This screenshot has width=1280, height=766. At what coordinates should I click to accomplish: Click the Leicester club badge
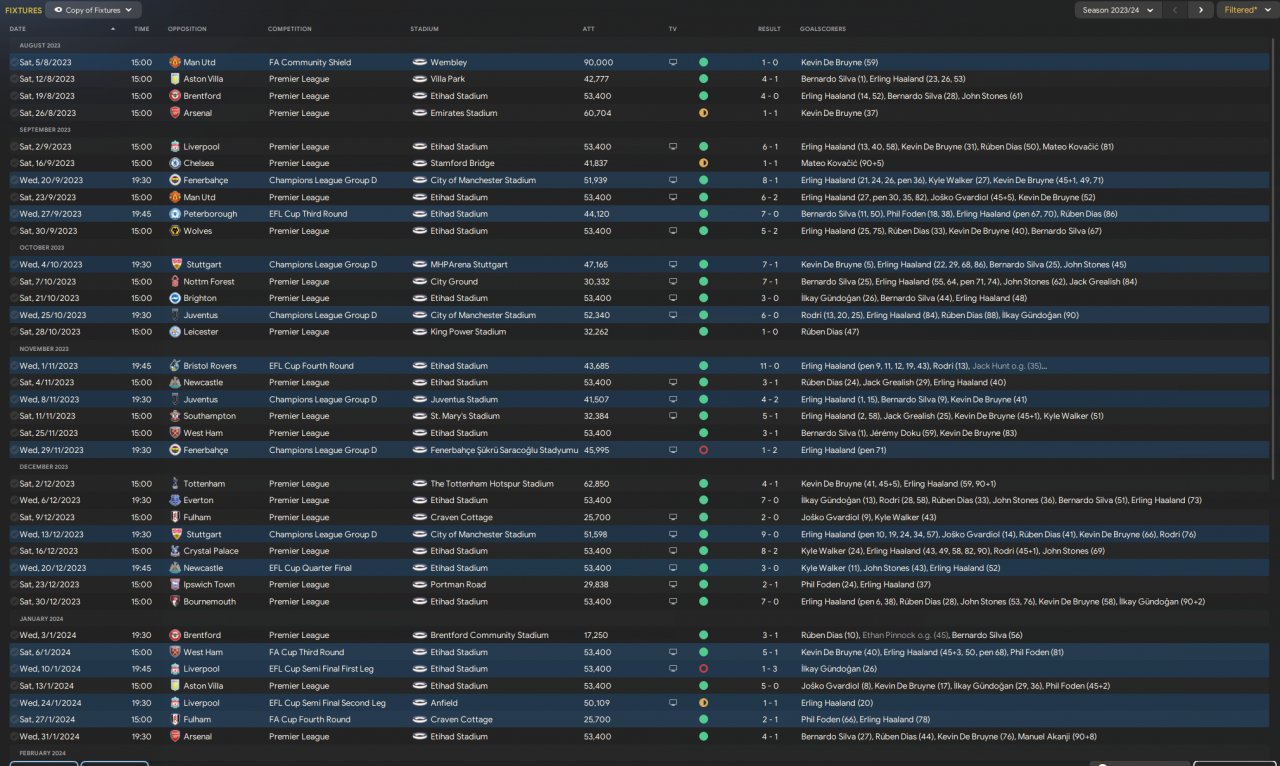pos(175,332)
